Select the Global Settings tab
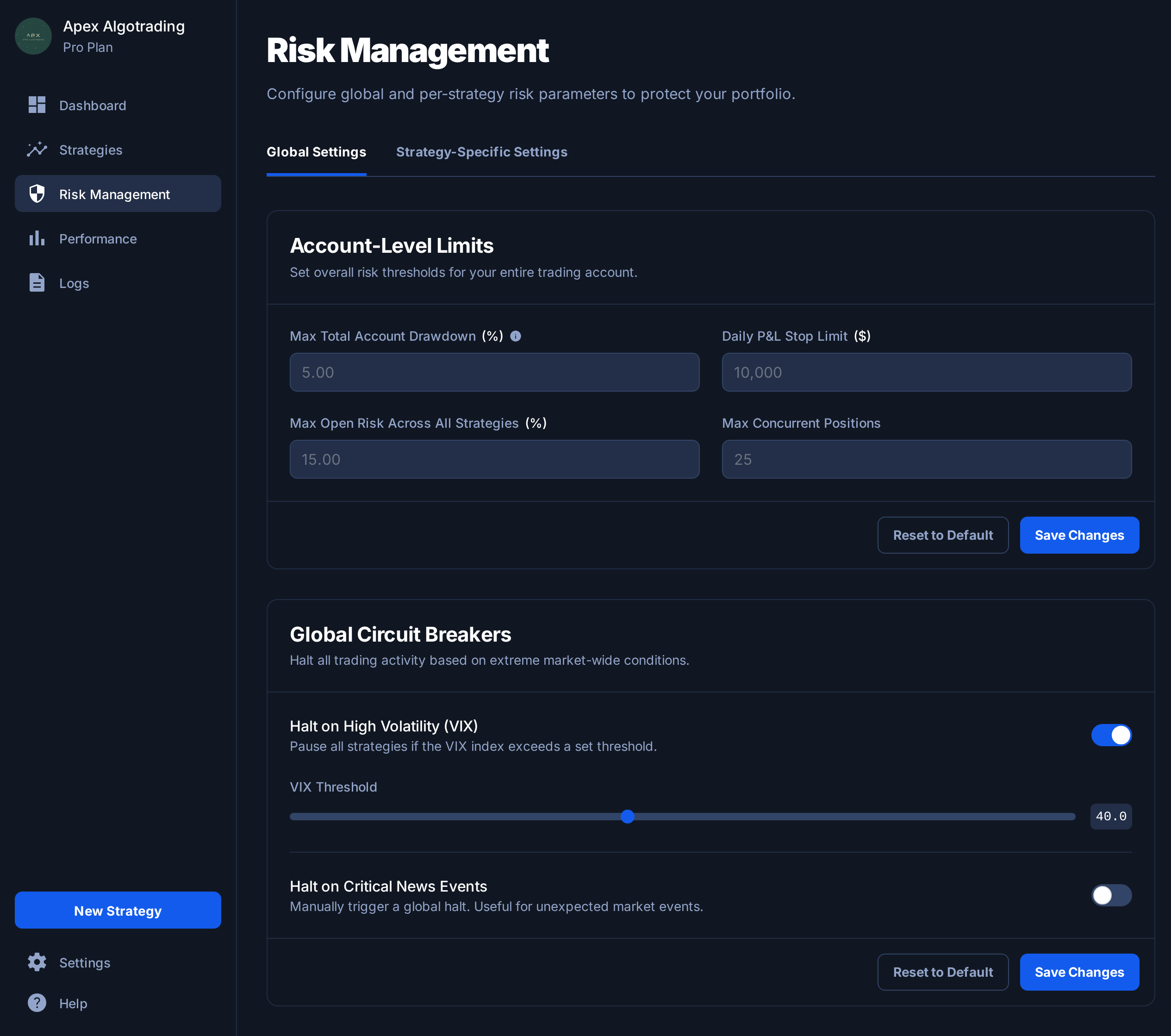The height and width of the screenshot is (1036, 1171). click(x=316, y=152)
